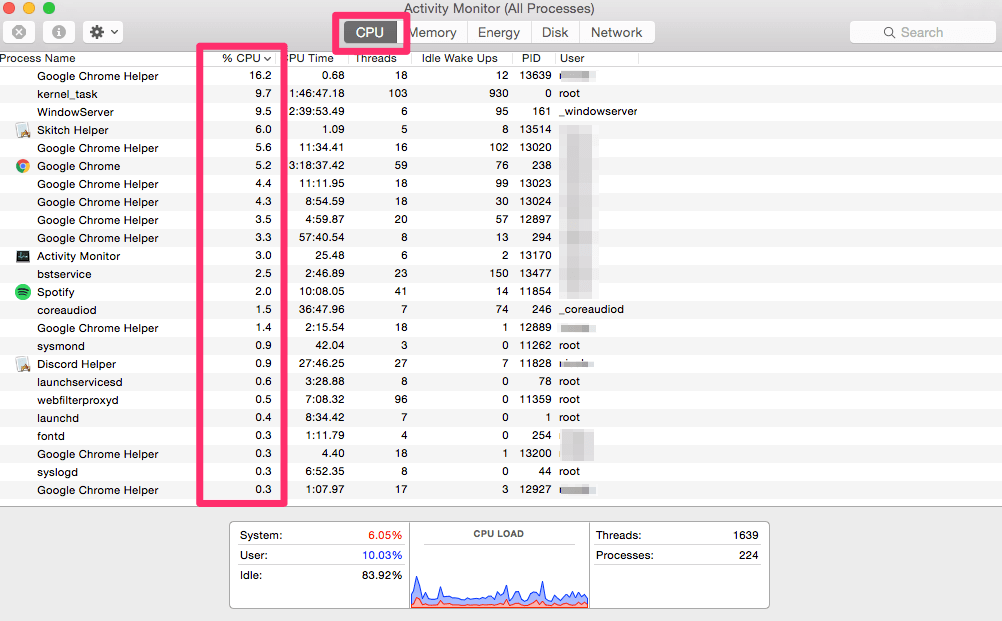1002x621 pixels.
Task: Click the _coreaudiod user cell
Action: point(592,309)
